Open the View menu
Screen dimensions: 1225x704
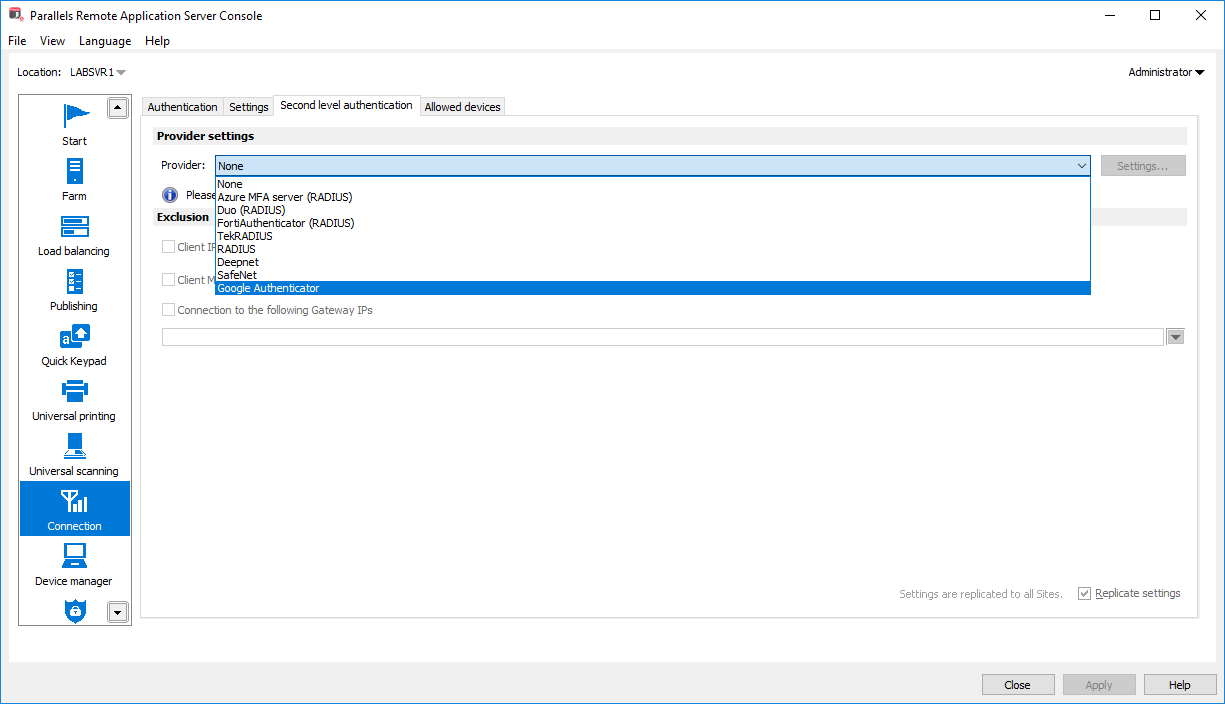[x=53, y=41]
